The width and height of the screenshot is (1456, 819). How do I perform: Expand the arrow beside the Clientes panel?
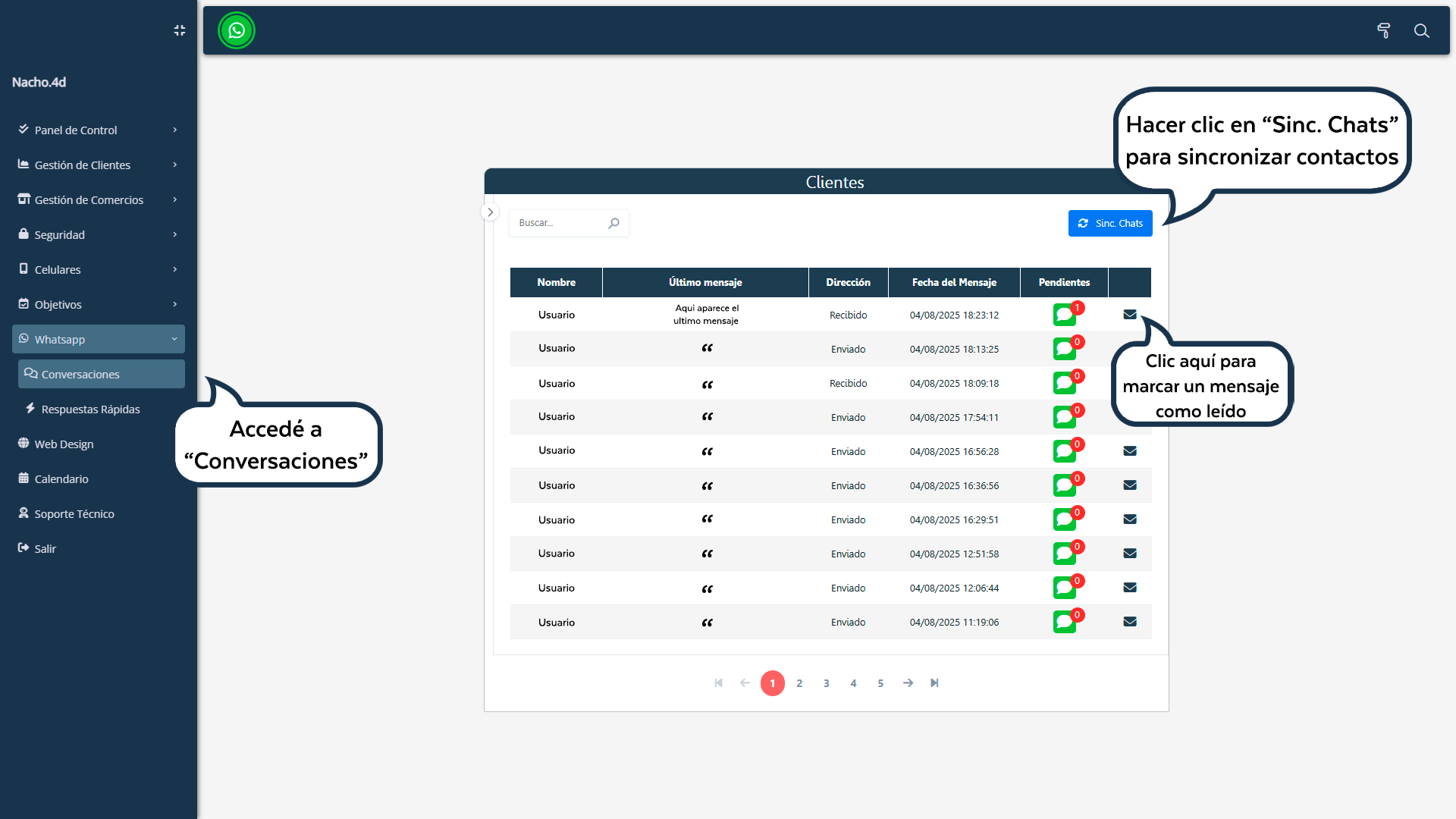[490, 212]
